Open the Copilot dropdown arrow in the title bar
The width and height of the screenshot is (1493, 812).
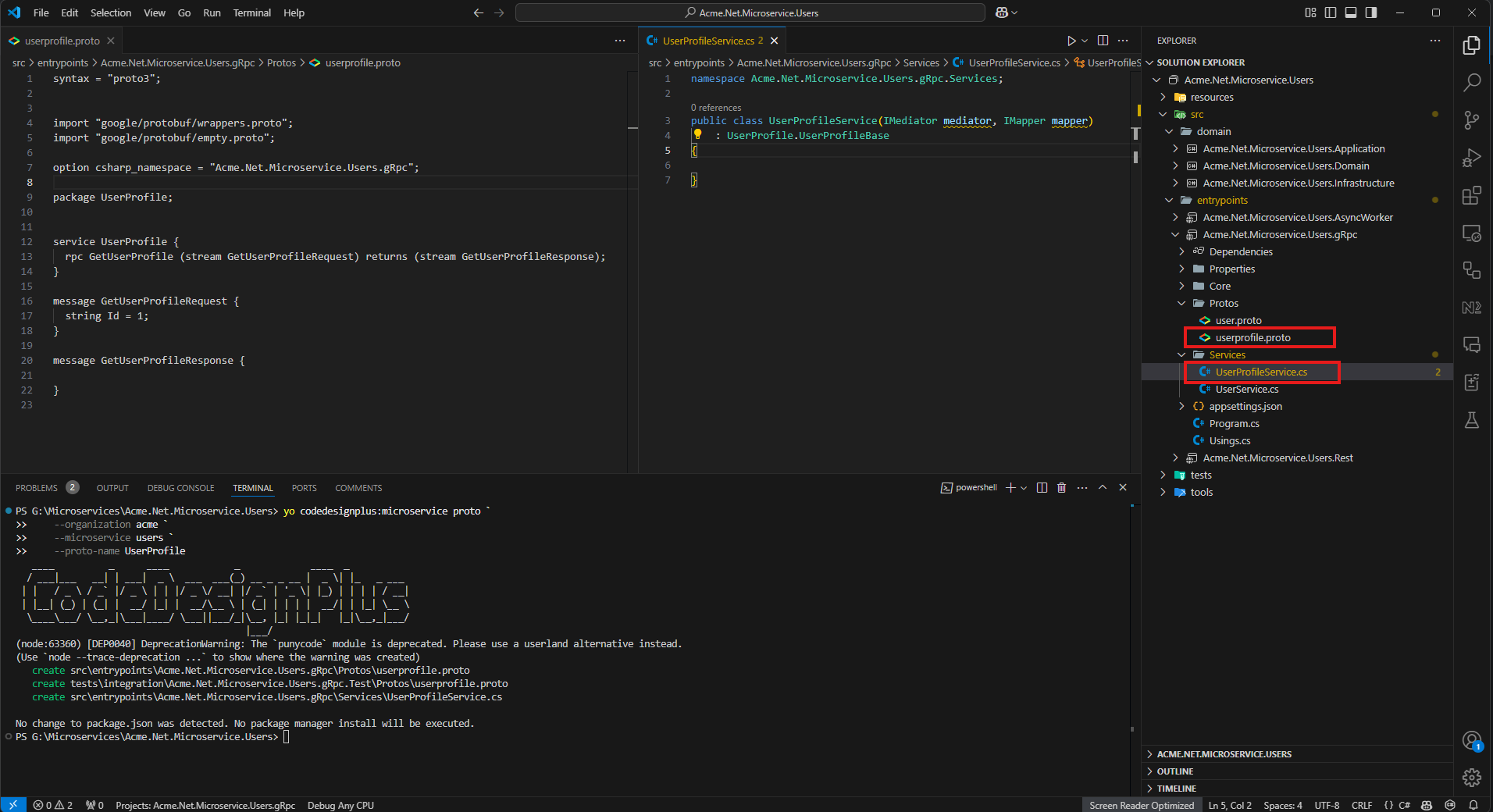click(x=1014, y=12)
